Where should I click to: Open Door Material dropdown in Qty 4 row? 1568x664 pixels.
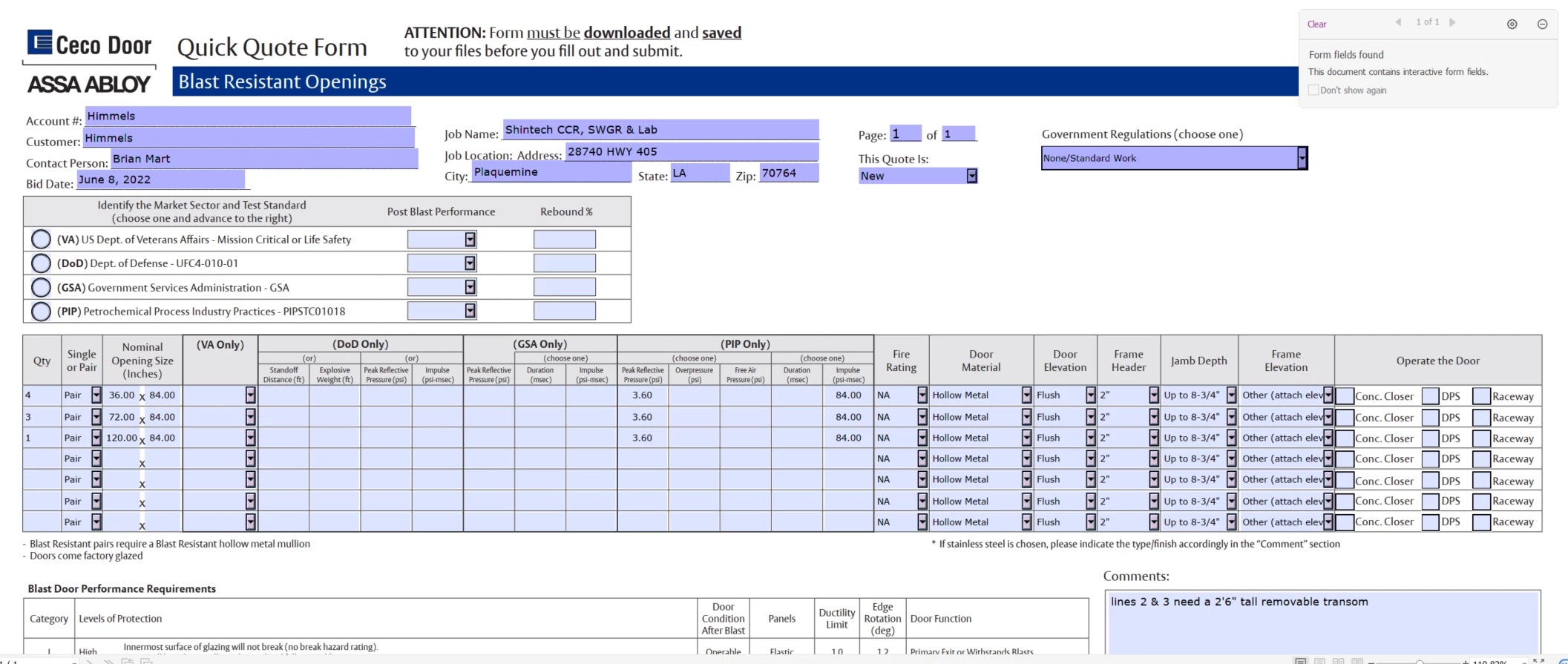[1026, 395]
